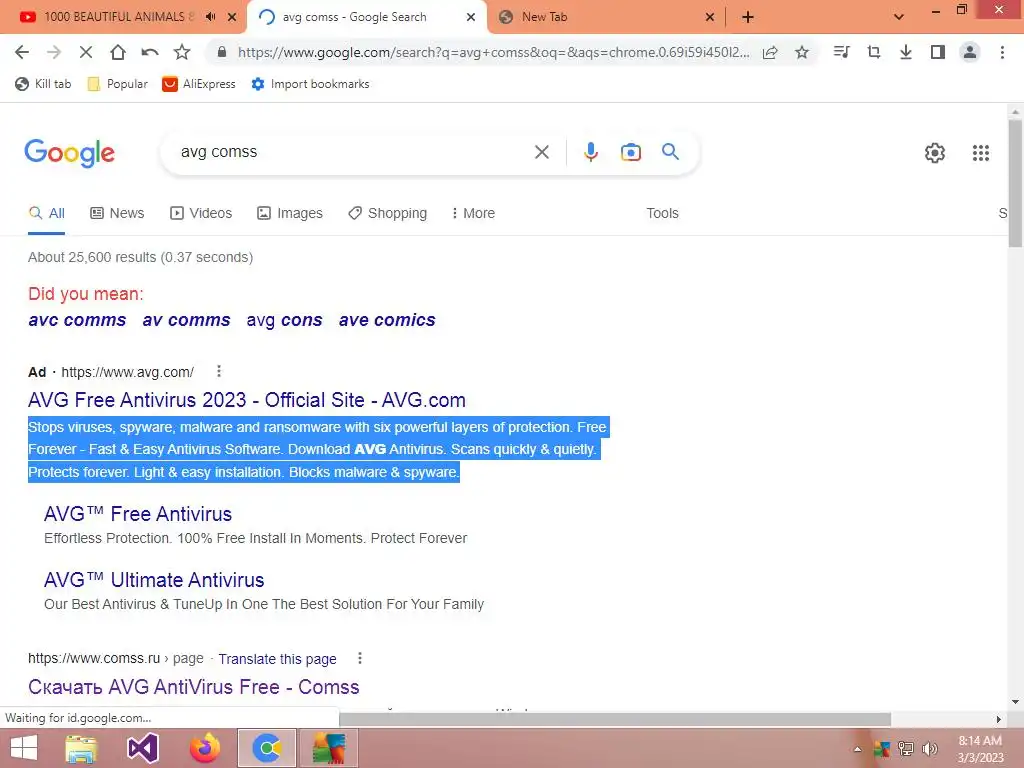Open Firefox from the taskbar
Viewport: 1024px width, 768px height.
coord(204,748)
